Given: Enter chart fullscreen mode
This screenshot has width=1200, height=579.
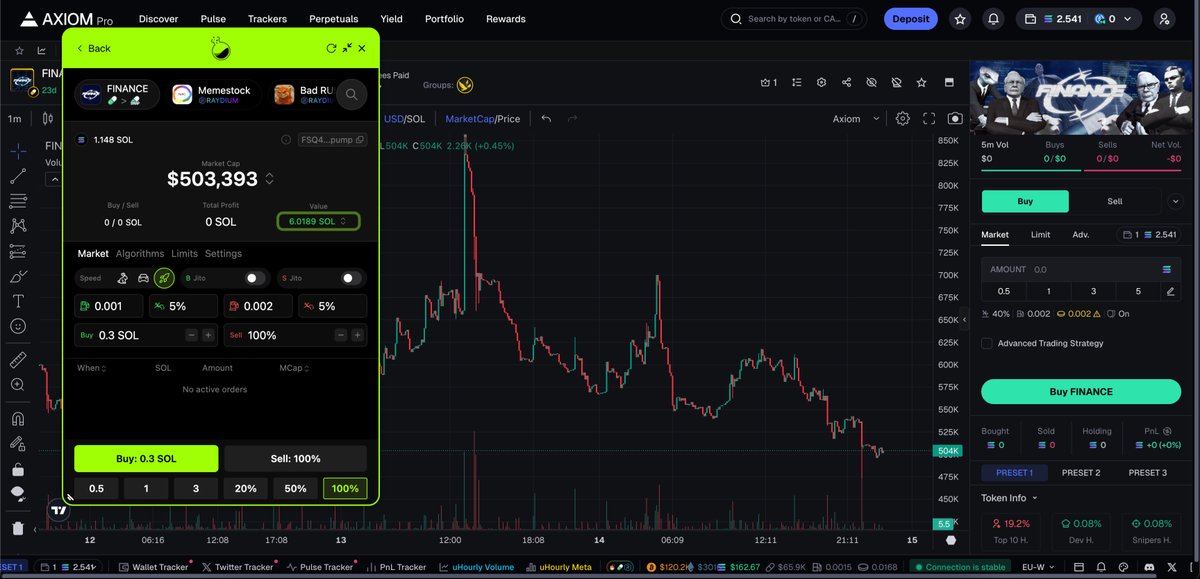Looking at the screenshot, I should coord(929,118).
